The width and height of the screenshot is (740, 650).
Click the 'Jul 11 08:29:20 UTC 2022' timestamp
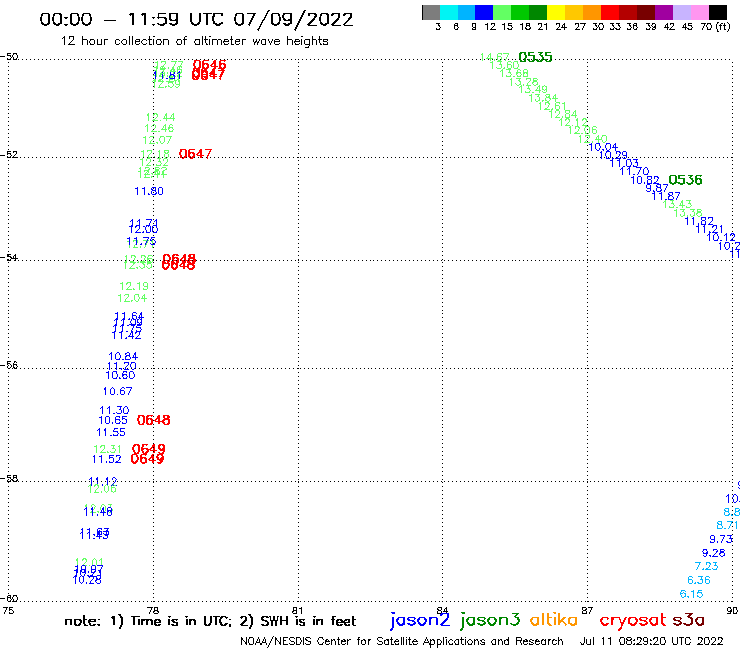(651, 641)
